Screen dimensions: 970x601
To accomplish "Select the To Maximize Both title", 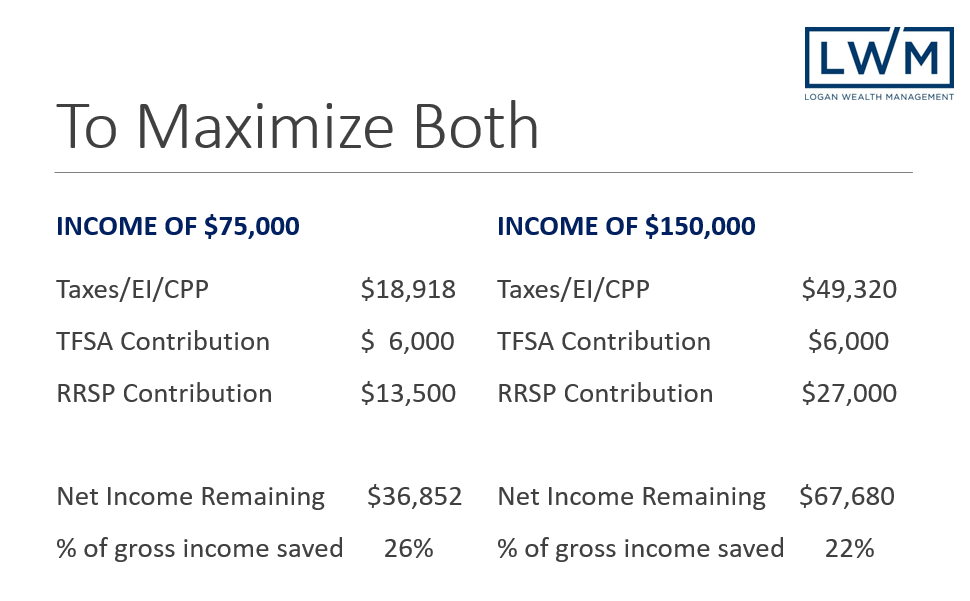I will 298,126.
